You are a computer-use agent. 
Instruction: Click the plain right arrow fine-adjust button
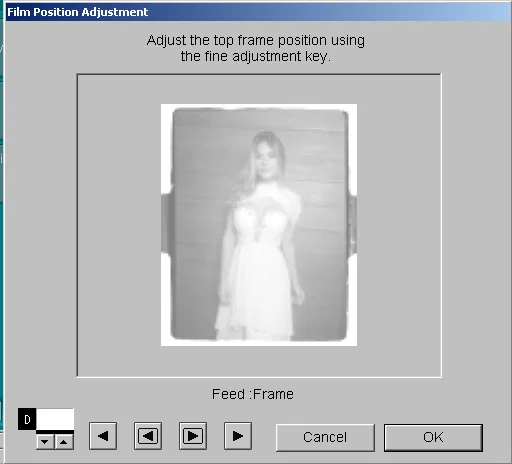[x=238, y=436]
